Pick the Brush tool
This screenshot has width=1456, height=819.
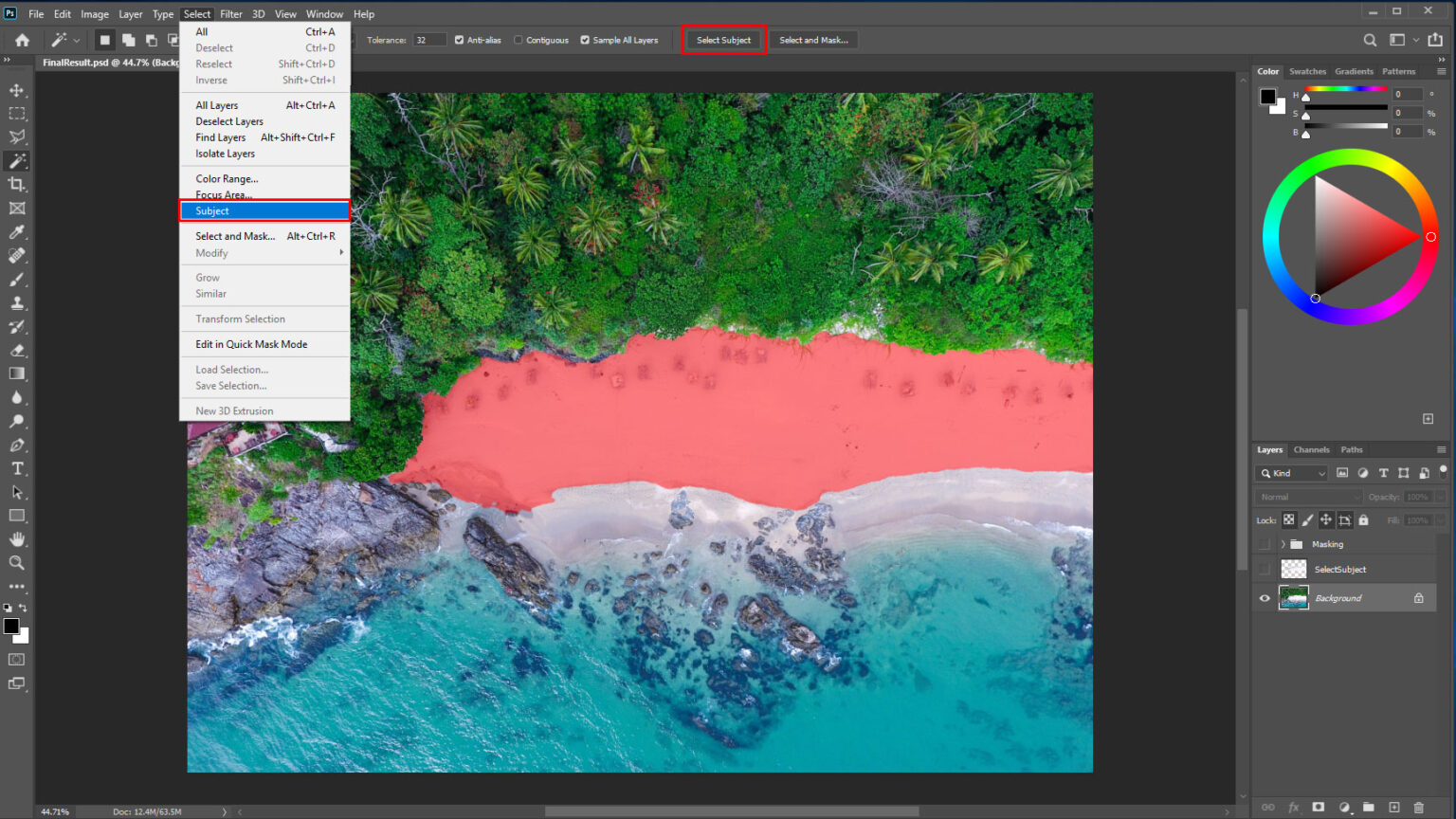coord(14,280)
